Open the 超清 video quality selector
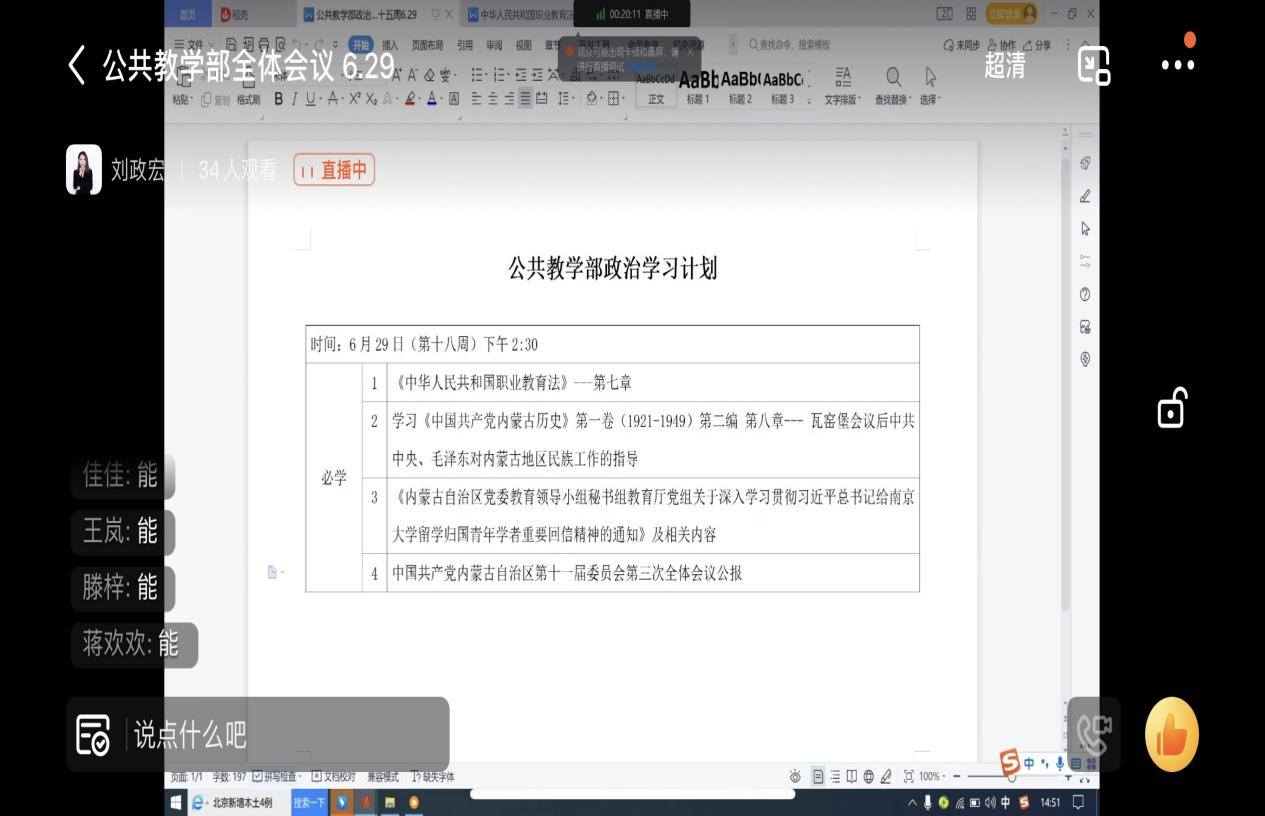This screenshot has height=816, width=1265. click(x=1005, y=65)
